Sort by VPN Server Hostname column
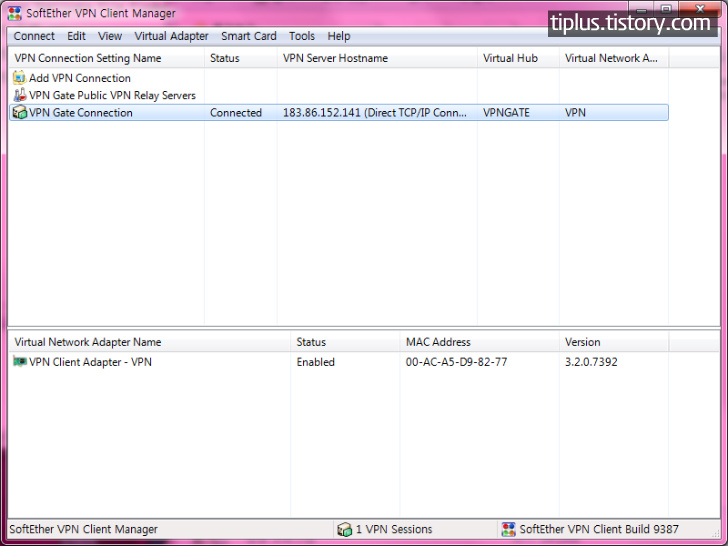Viewport: 728px width, 546px height. coord(377,58)
